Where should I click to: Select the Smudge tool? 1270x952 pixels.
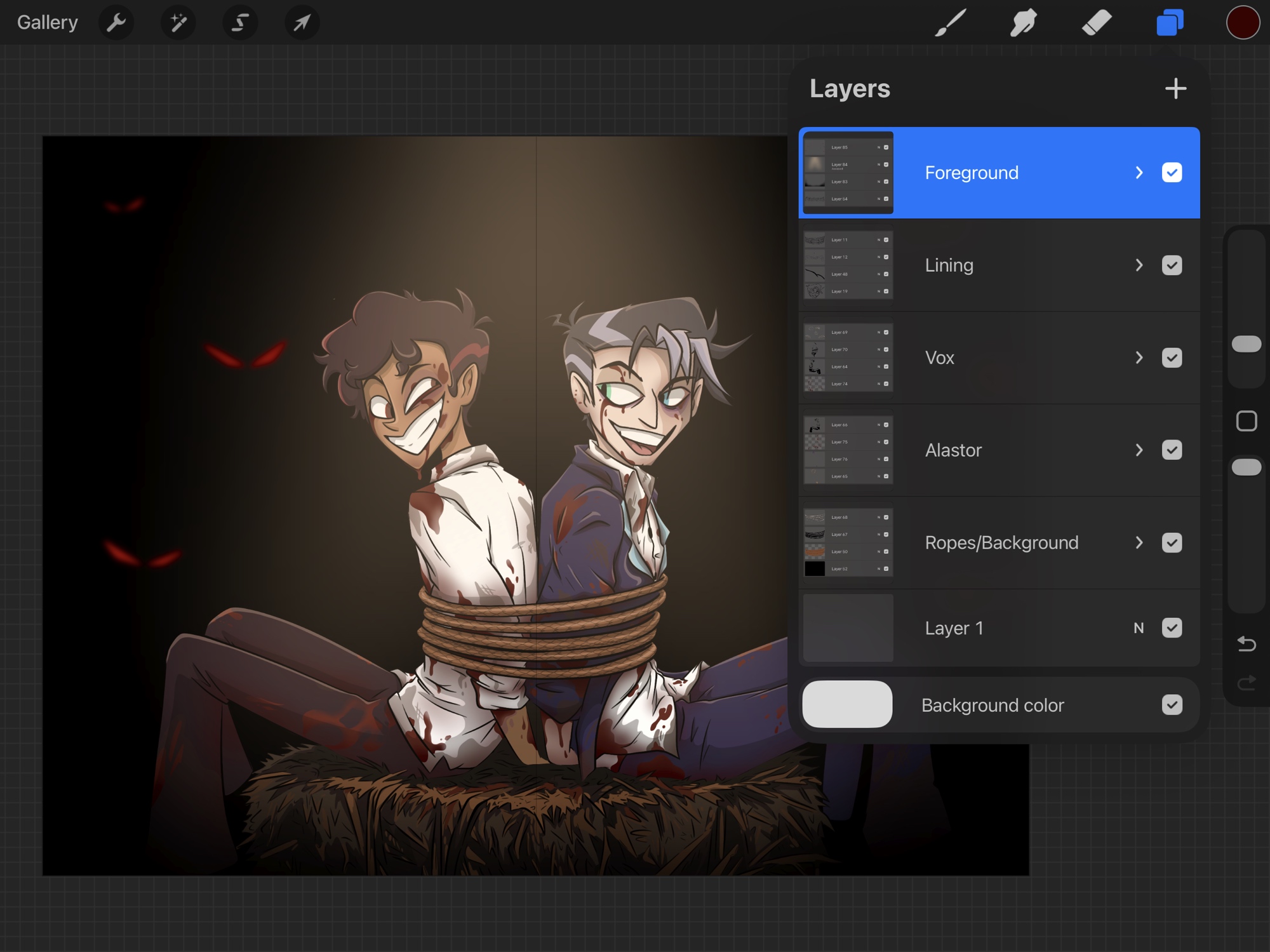tap(1024, 23)
